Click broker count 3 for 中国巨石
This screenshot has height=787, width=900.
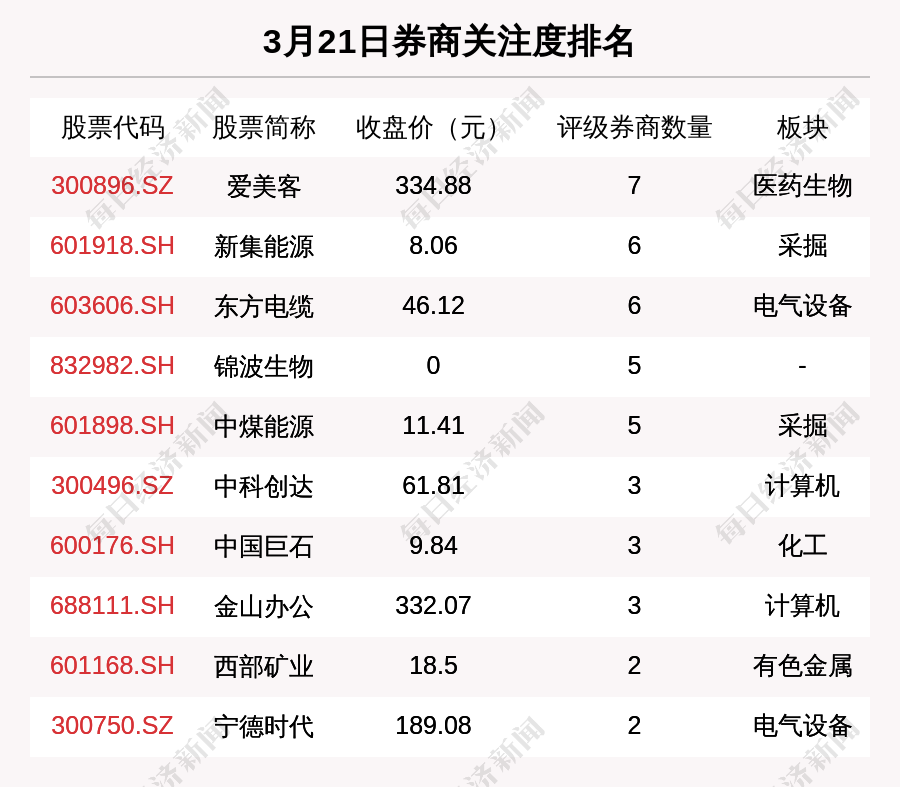(634, 545)
